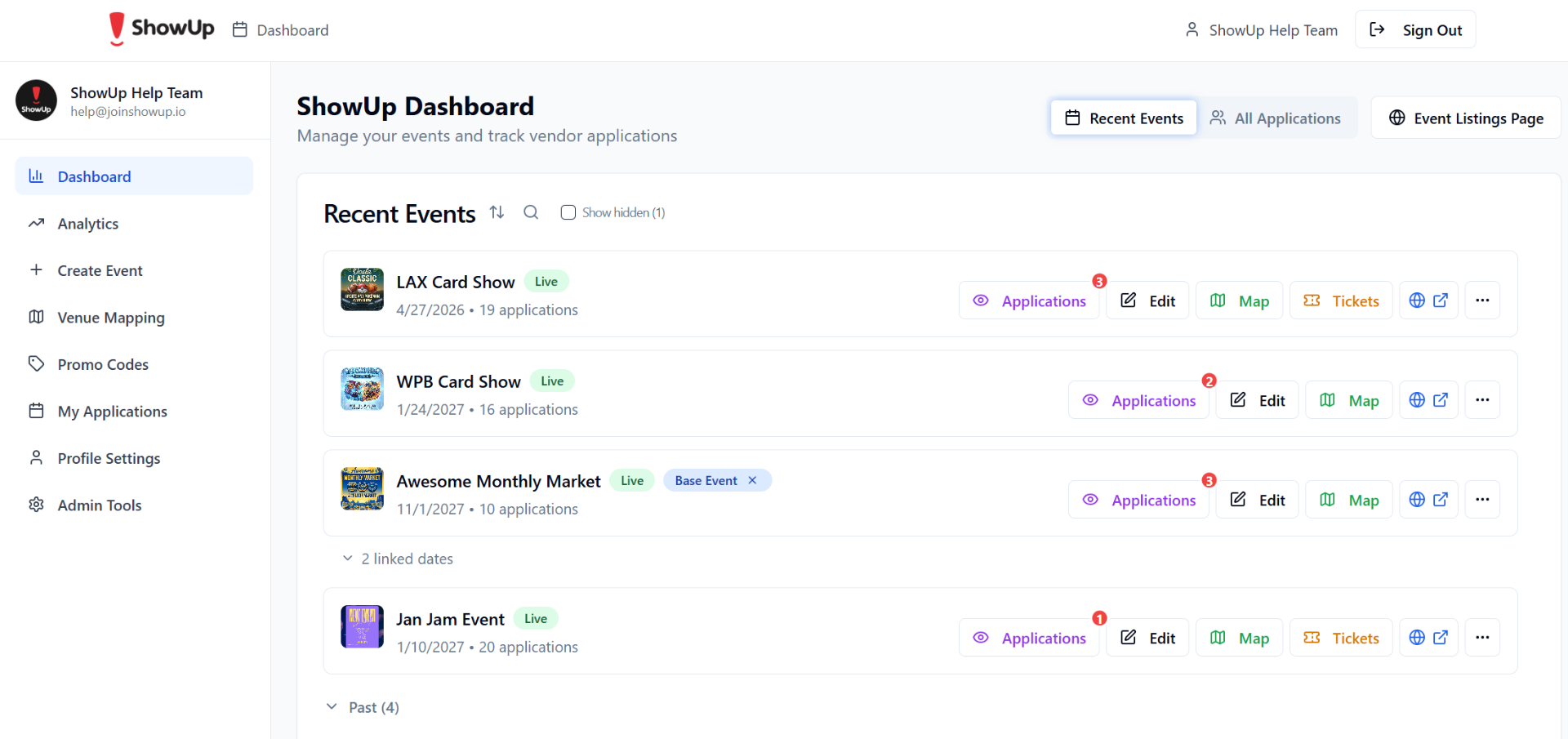View Applications for Awesome Monthly Market

coord(1138,500)
